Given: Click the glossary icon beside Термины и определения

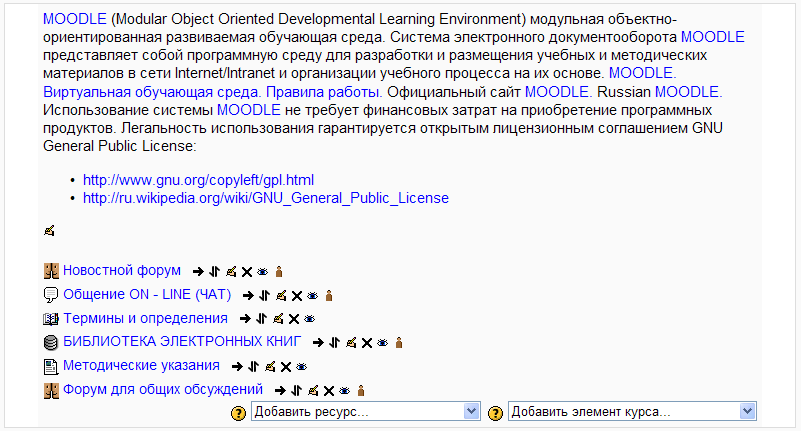Looking at the screenshot, I should [x=51, y=319].
